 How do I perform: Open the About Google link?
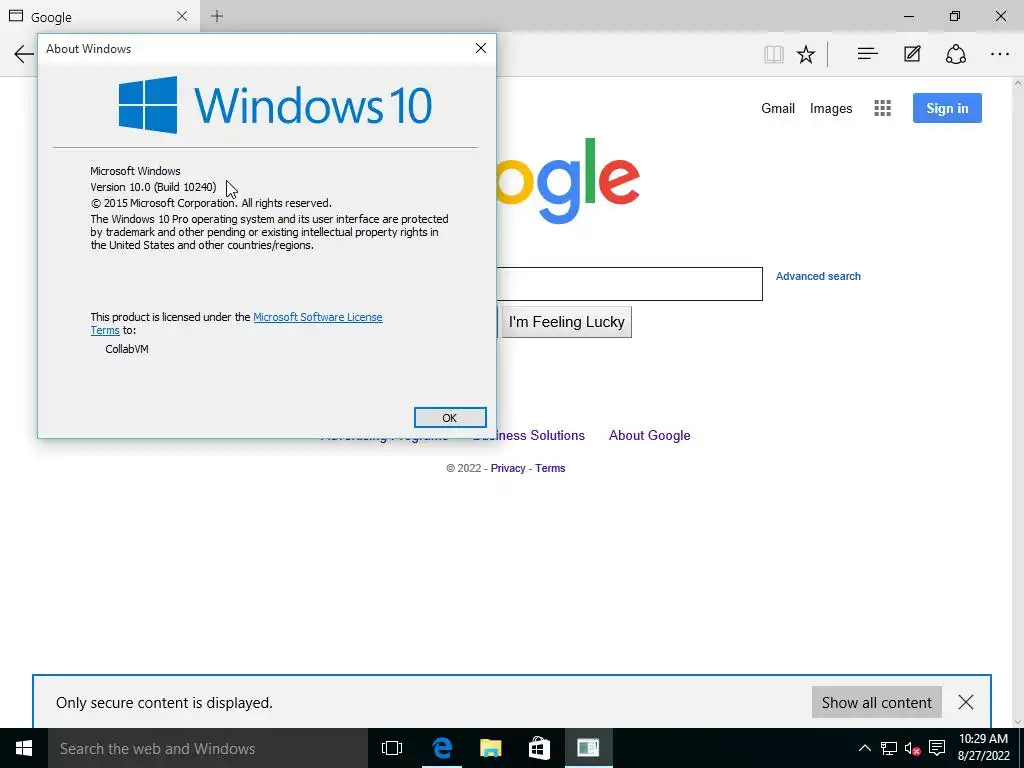tap(649, 436)
